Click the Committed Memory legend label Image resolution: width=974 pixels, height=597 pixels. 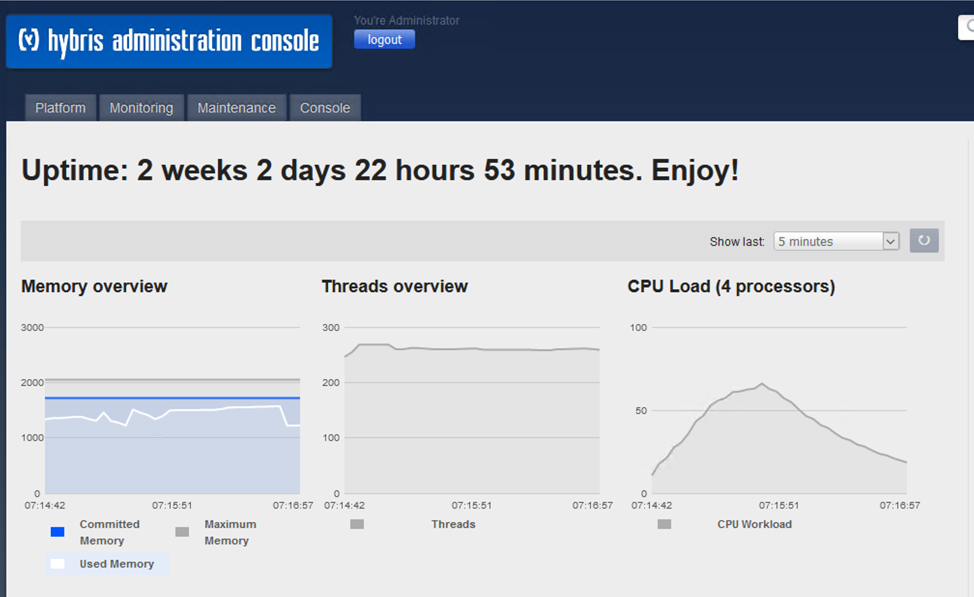(x=109, y=532)
